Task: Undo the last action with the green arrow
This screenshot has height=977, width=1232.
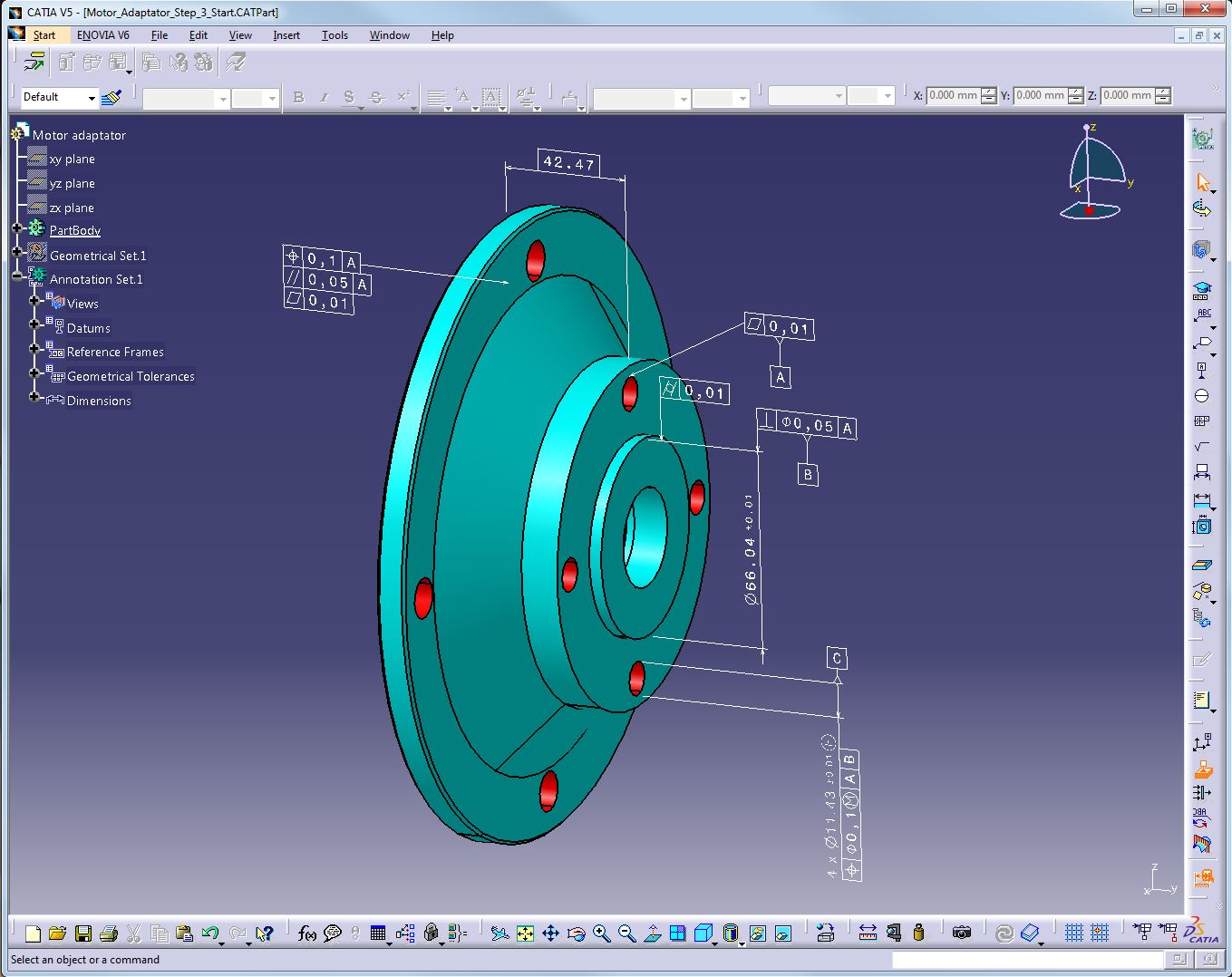Action: tap(210, 933)
